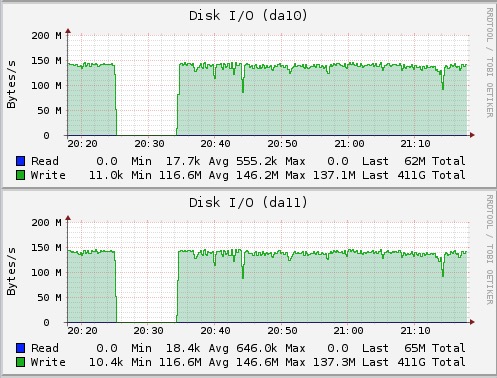Click the blue Read swatch for da10
The width and height of the screenshot is (497, 378).
coord(21,161)
